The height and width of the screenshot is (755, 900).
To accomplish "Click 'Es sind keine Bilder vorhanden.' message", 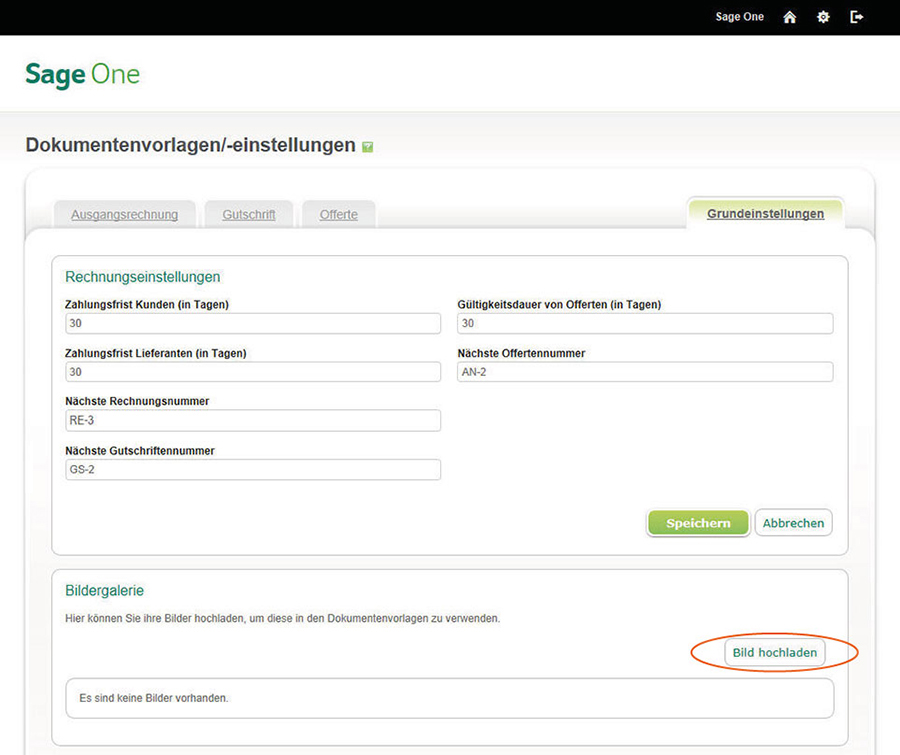I will [x=154, y=698].
